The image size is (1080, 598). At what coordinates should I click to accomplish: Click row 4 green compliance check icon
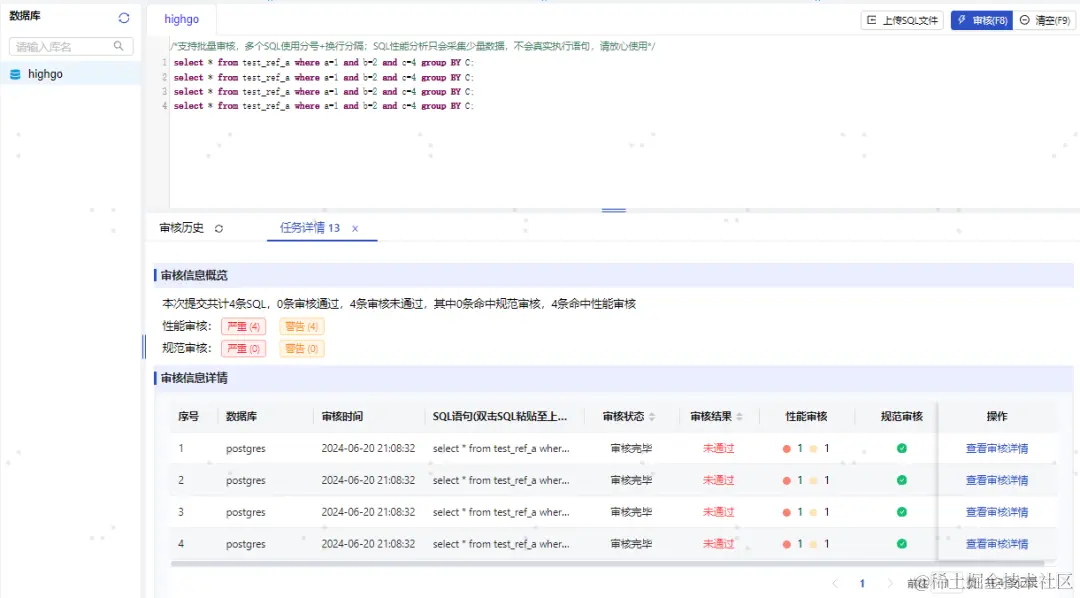pyautogui.click(x=902, y=544)
